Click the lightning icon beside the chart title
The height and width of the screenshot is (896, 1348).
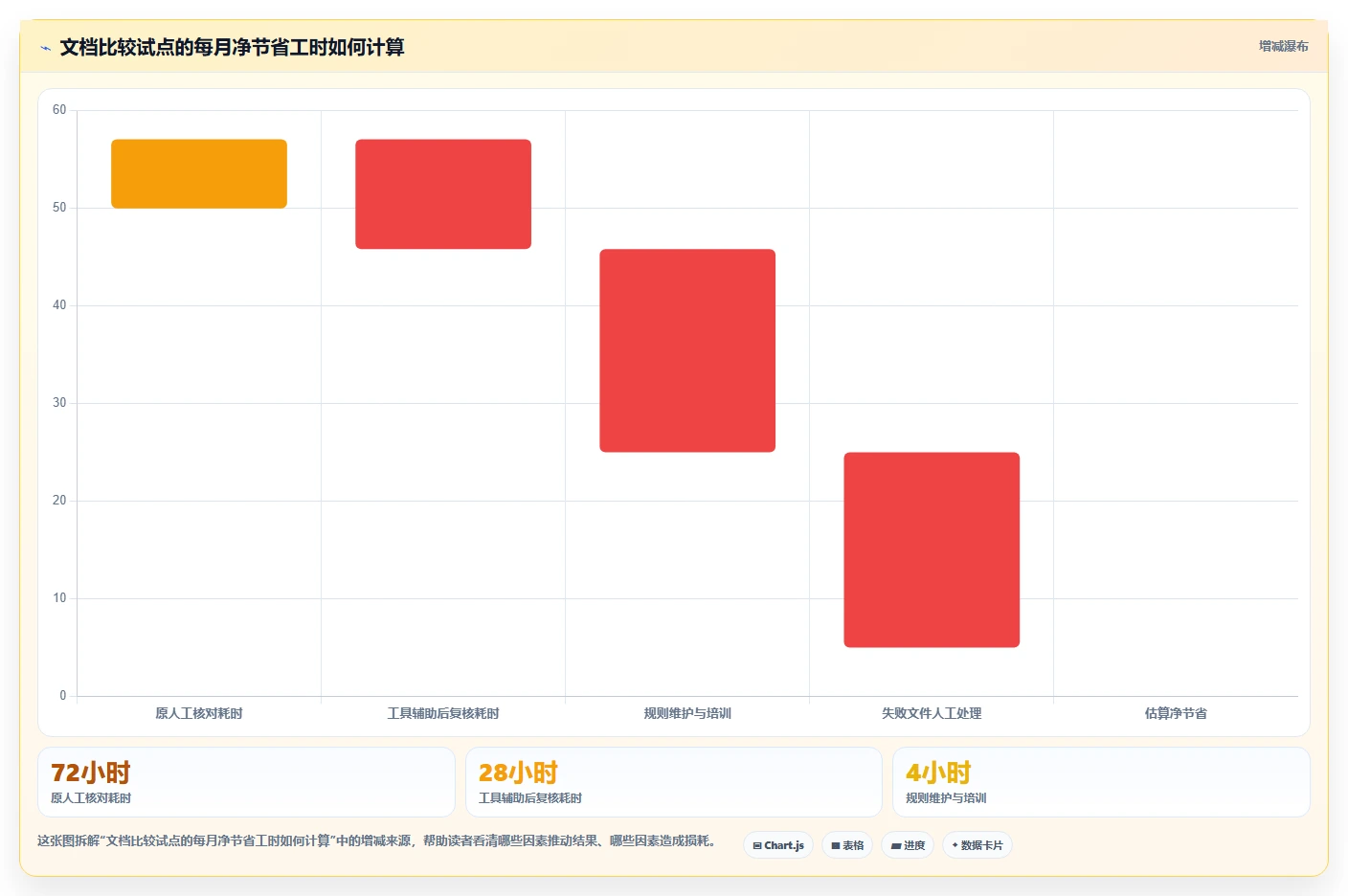click(45, 48)
